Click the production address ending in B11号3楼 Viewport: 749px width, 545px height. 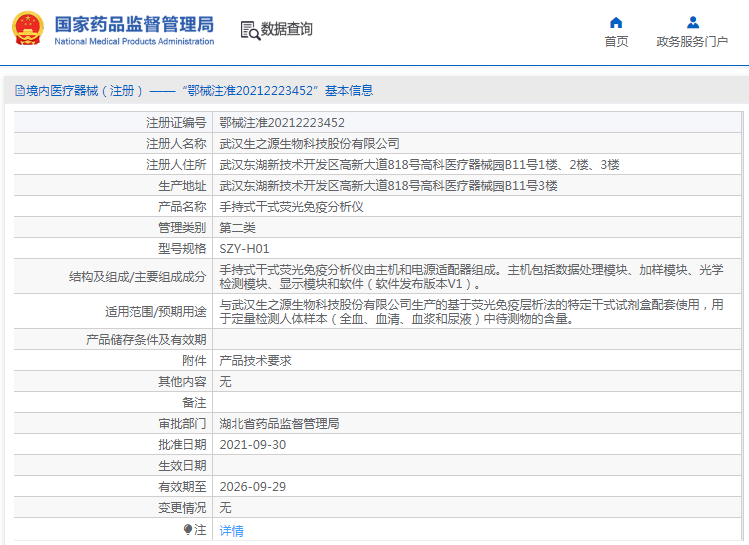click(x=388, y=186)
